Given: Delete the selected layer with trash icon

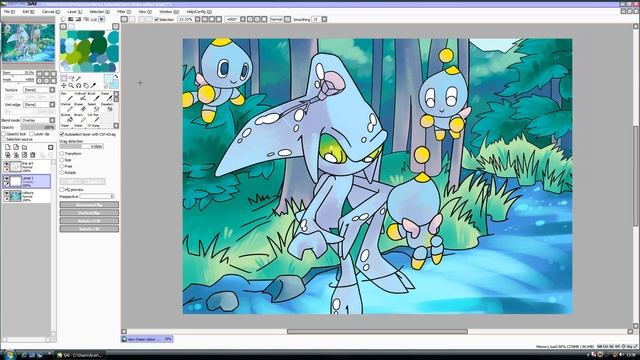Looking at the screenshot, I should tap(33, 155).
